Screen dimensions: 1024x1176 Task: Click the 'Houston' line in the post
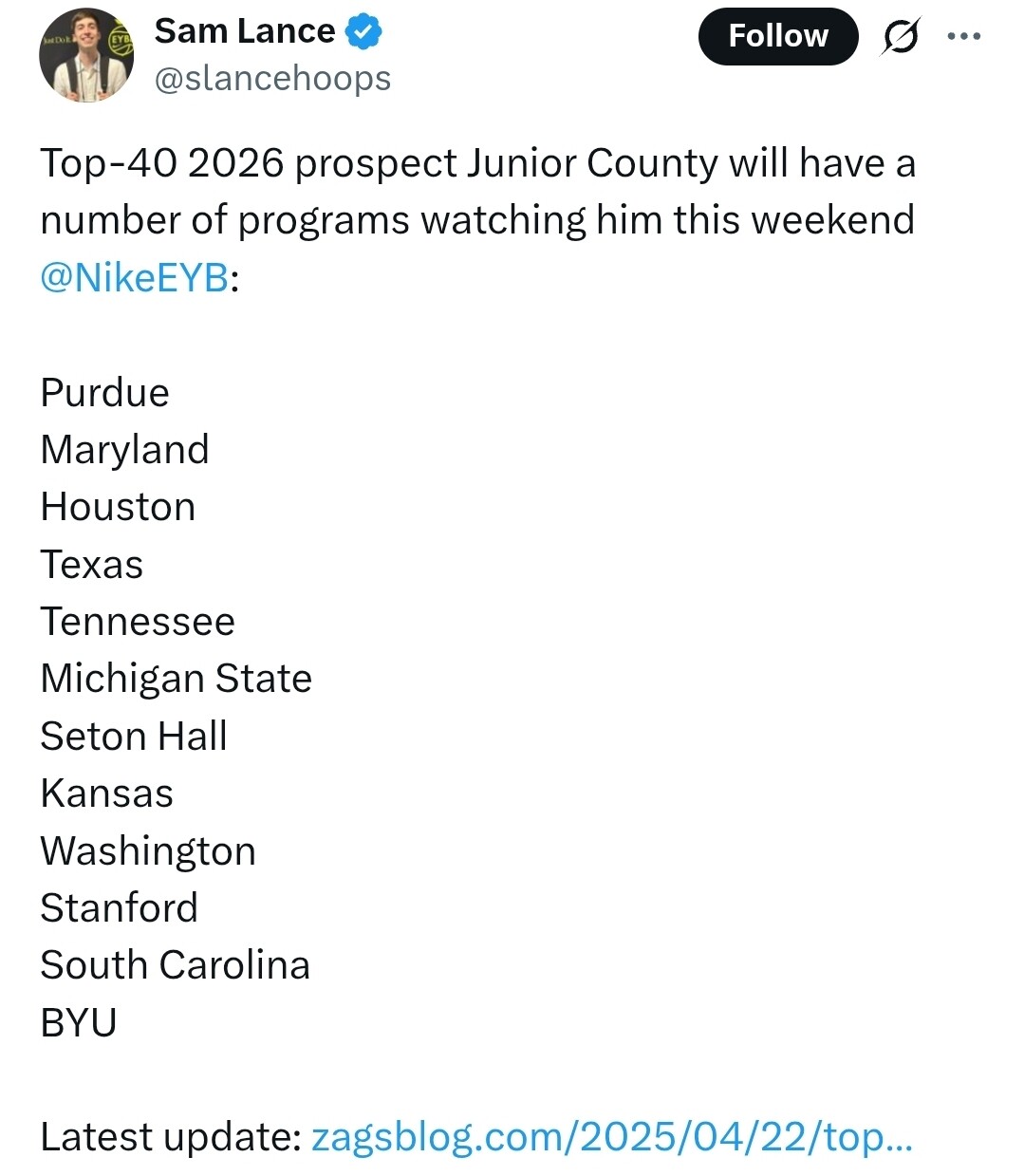(x=118, y=507)
